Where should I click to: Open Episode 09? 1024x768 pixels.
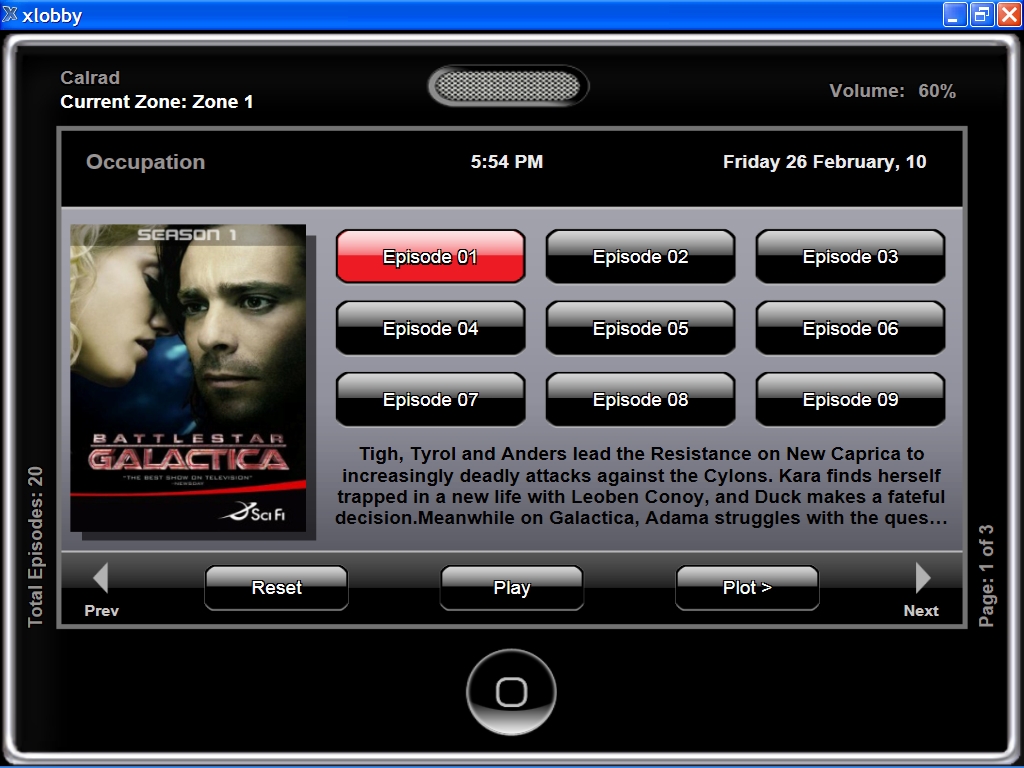850,399
